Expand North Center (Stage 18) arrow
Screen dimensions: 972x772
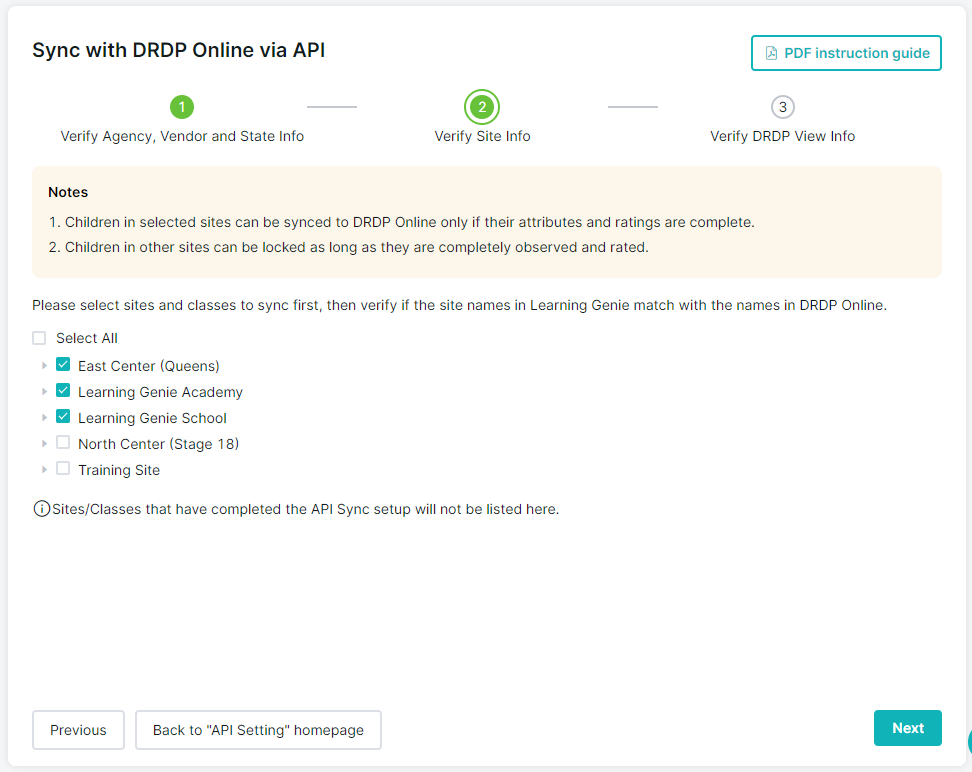pyautogui.click(x=44, y=444)
